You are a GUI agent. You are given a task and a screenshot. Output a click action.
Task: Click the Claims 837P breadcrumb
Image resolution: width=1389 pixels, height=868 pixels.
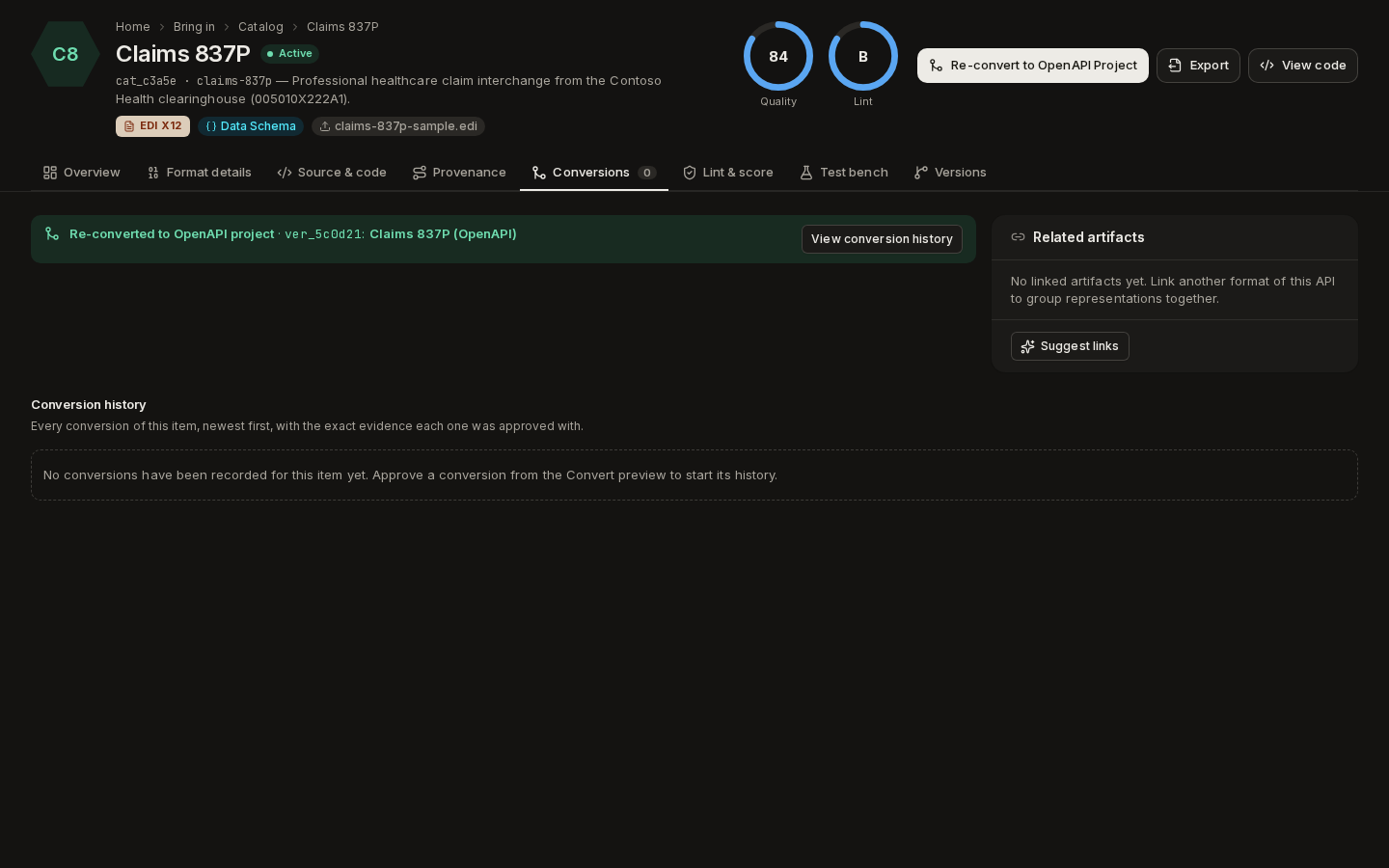(x=342, y=27)
